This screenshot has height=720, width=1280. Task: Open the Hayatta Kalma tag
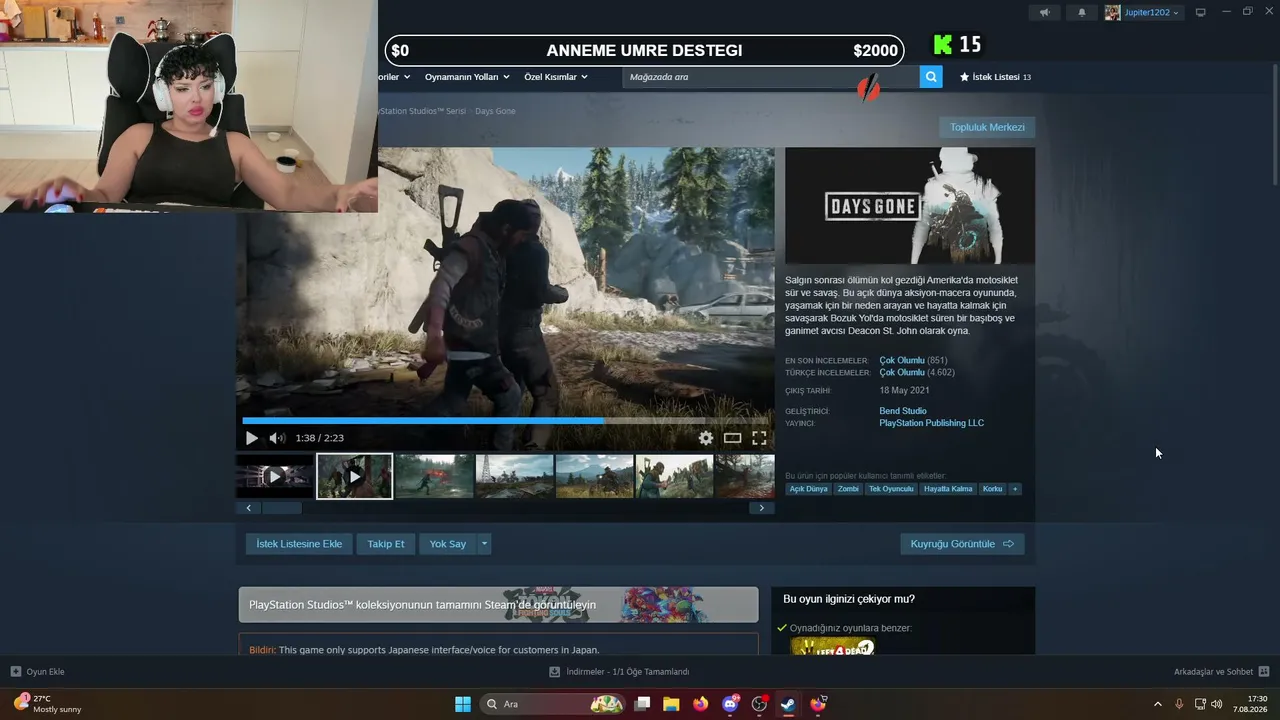coord(948,489)
